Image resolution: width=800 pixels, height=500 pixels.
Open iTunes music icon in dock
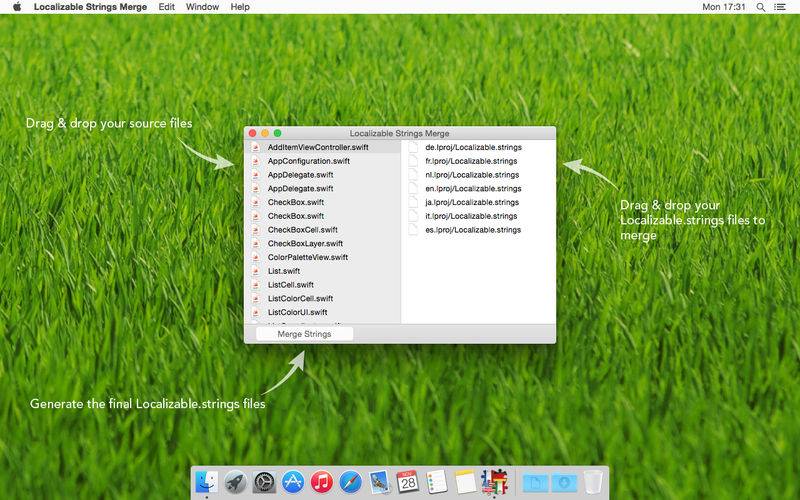pos(321,482)
